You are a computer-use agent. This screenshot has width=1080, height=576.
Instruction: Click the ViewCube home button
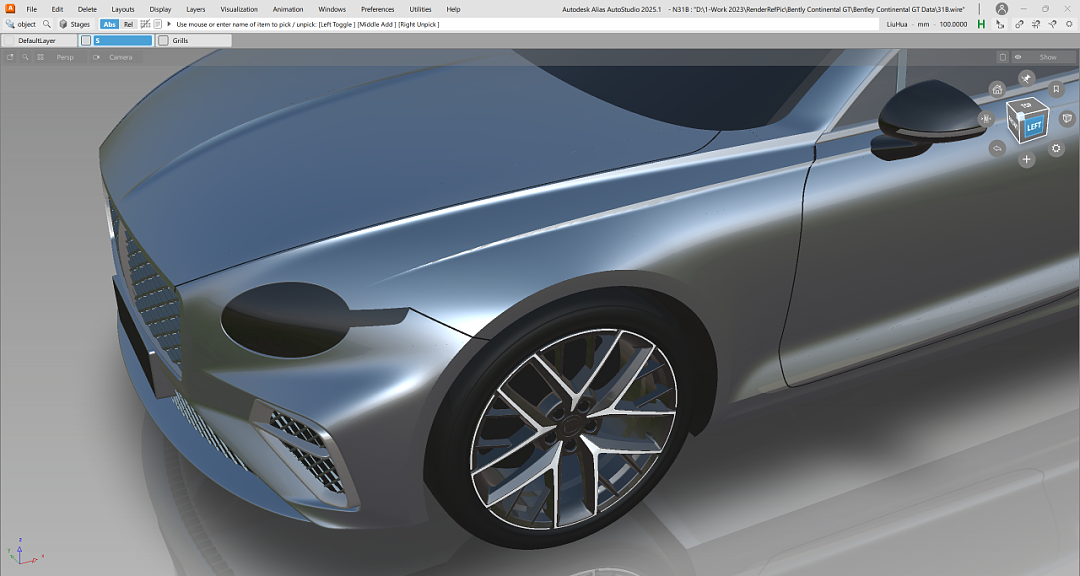[x=997, y=89]
